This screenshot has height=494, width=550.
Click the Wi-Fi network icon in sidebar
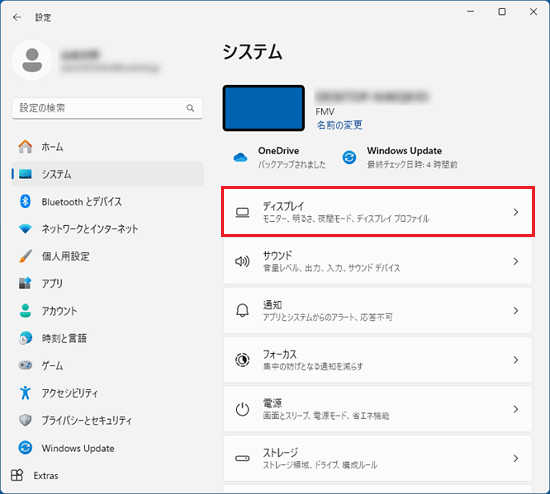(25, 229)
